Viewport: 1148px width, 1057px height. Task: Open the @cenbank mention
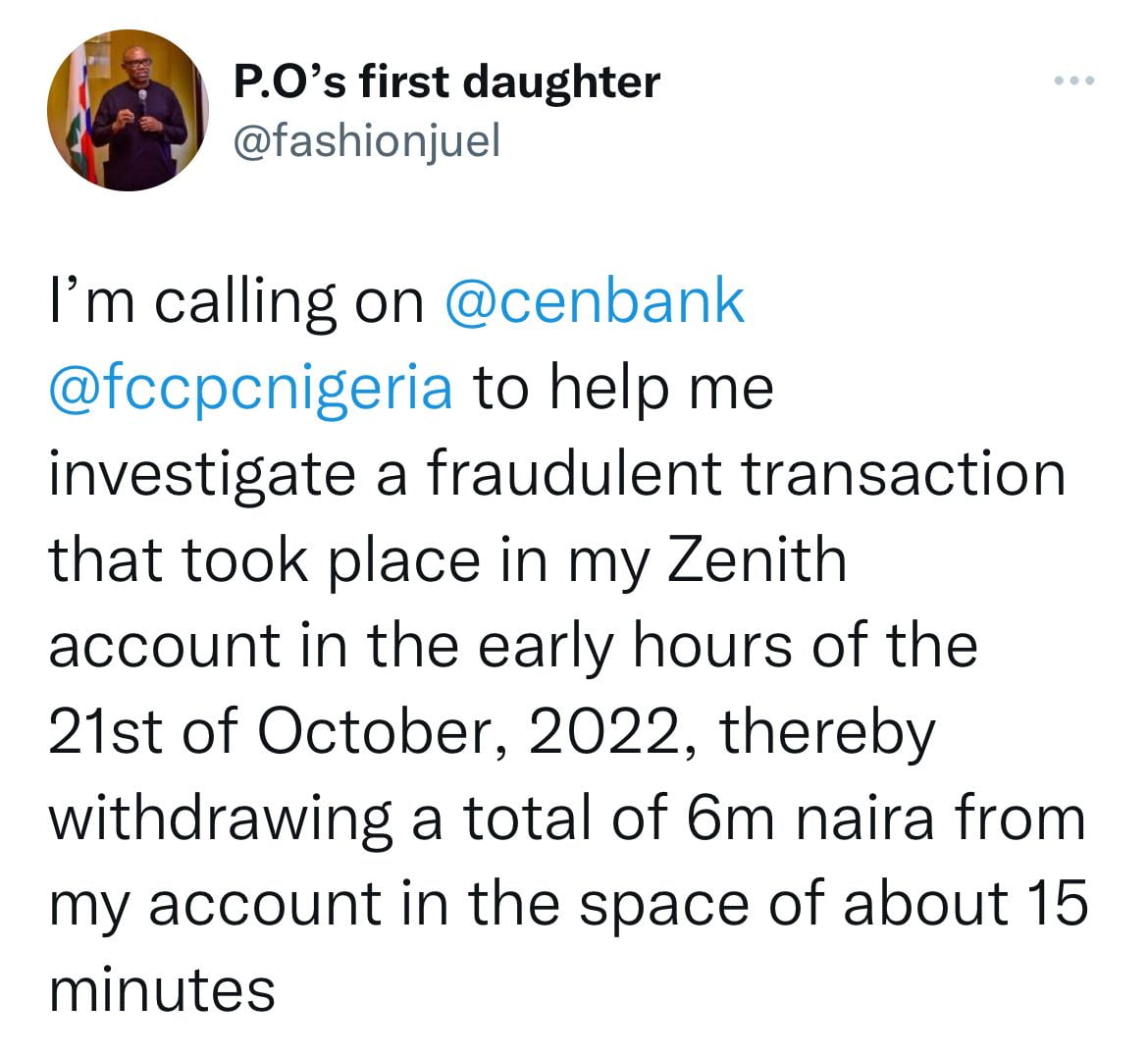(x=595, y=301)
